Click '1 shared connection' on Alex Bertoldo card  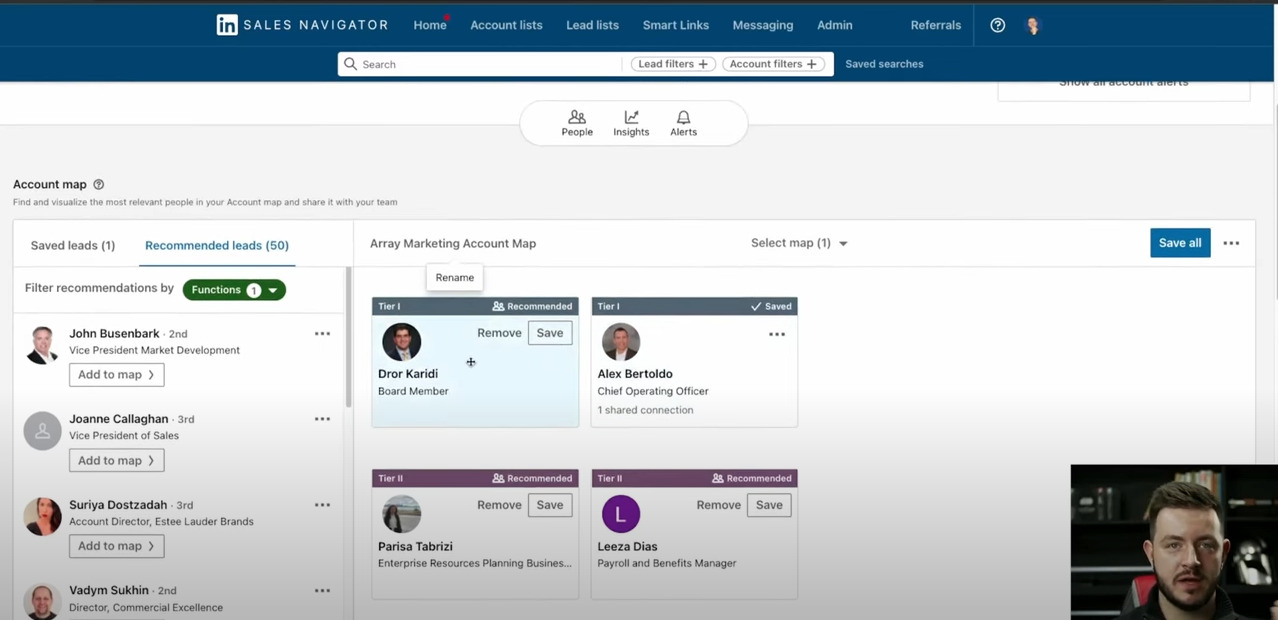[x=645, y=410]
